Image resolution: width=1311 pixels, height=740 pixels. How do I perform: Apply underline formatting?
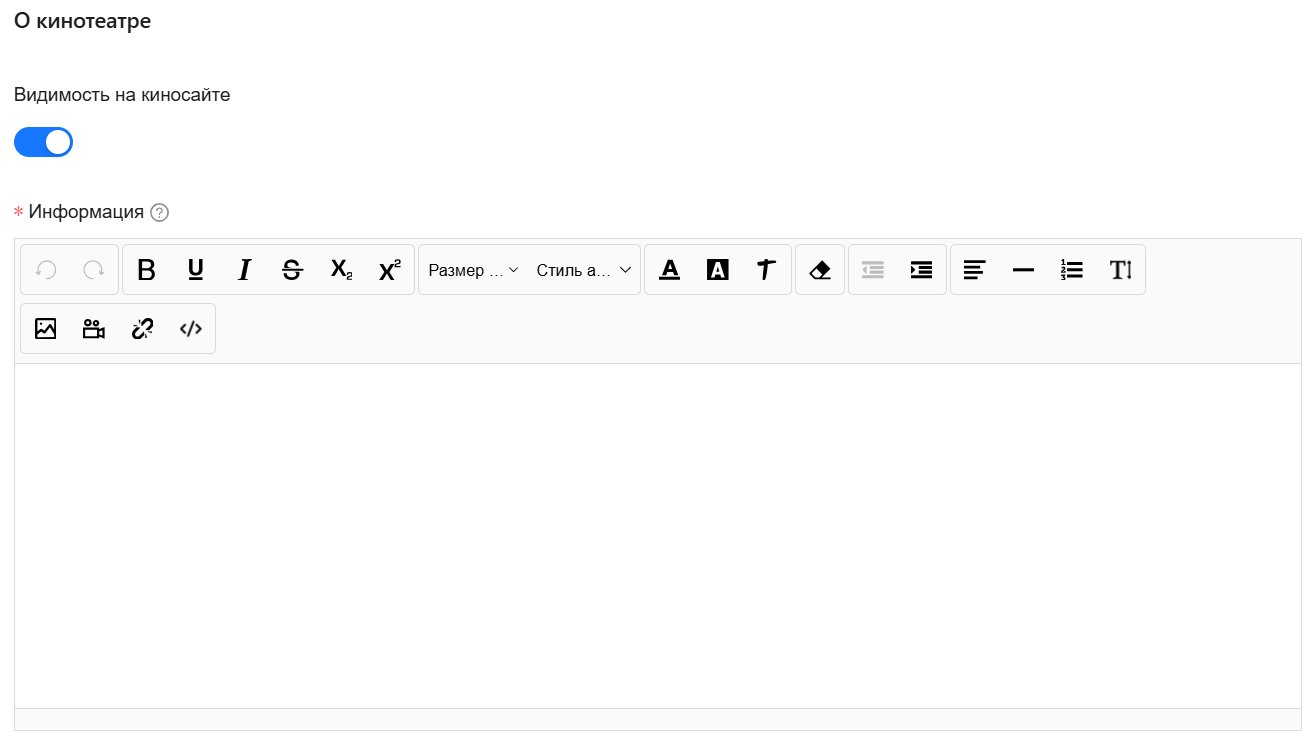(196, 270)
